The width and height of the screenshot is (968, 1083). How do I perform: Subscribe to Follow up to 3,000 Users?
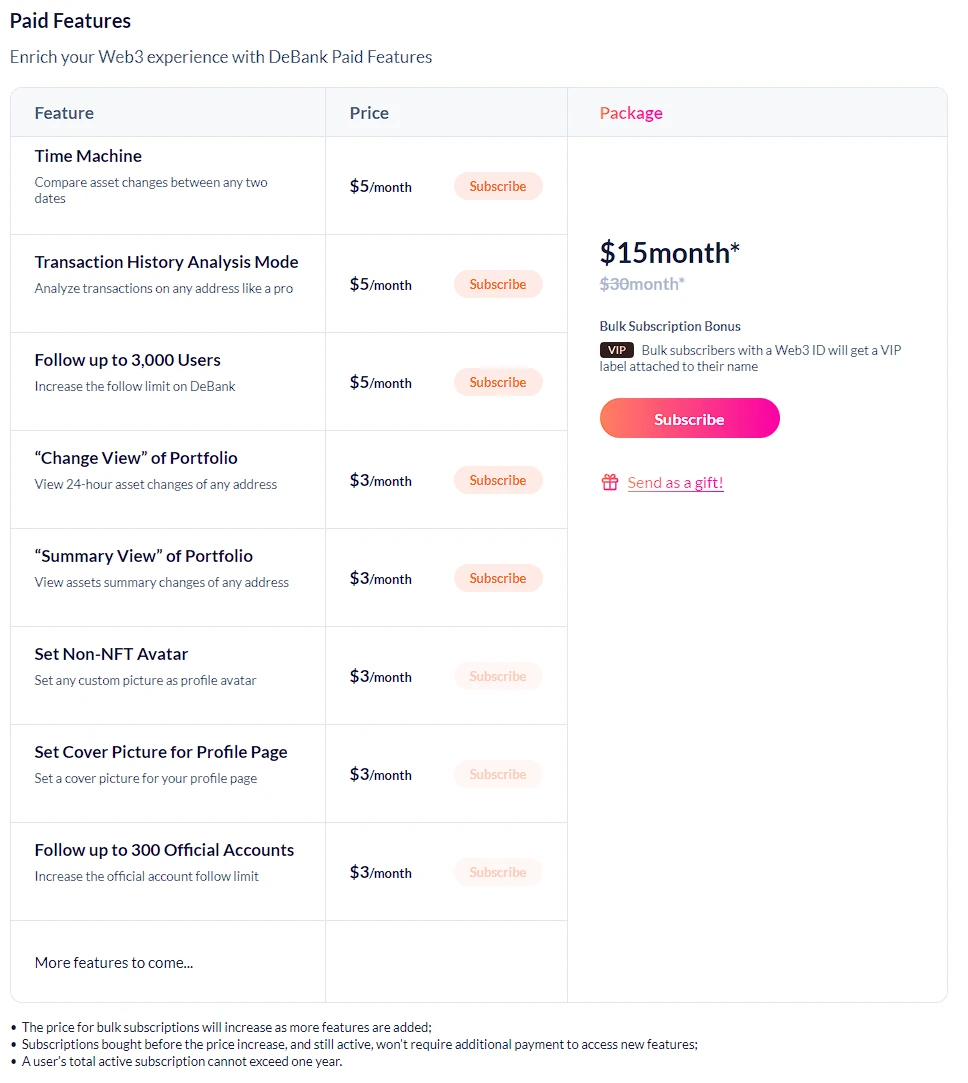(497, 382)
